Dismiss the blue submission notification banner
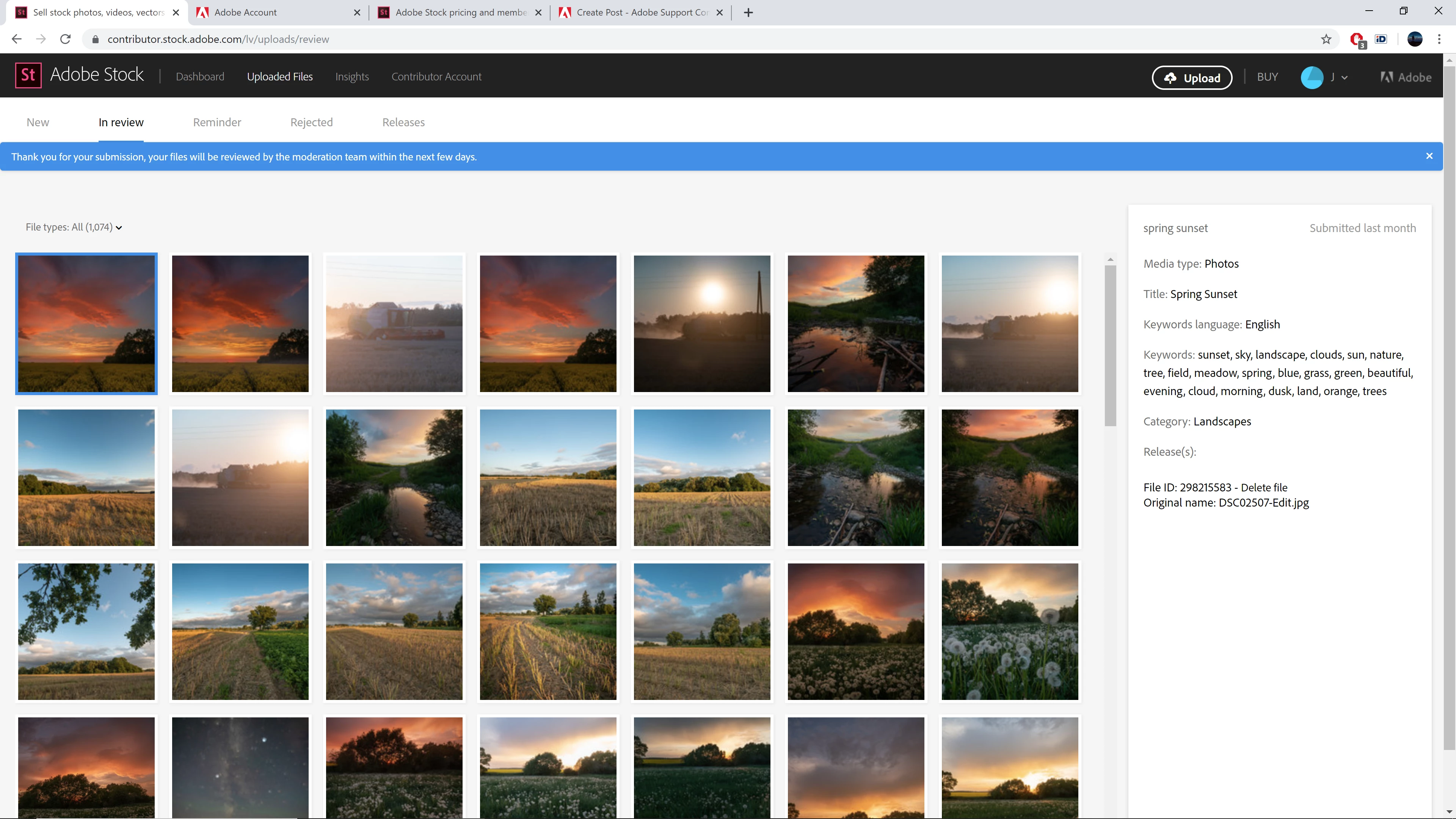Screen dimensions: 1456x819 pyautogui.click(x=1429, y=156)
